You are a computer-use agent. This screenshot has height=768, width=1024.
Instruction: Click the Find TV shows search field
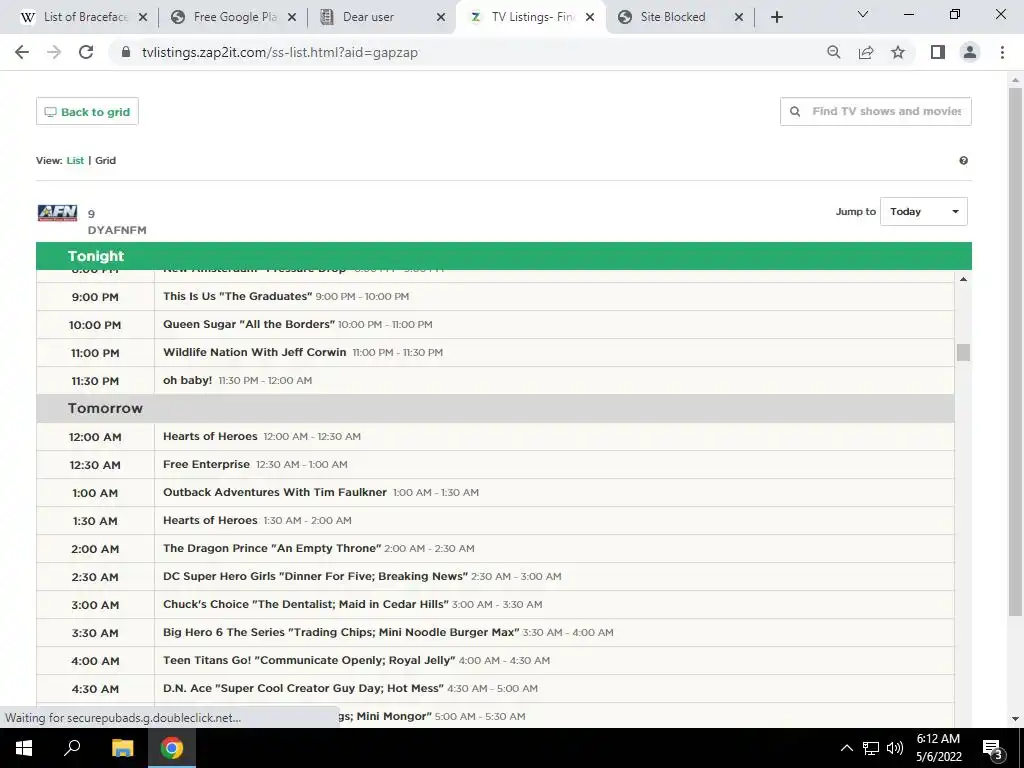[x=876, y=111]
